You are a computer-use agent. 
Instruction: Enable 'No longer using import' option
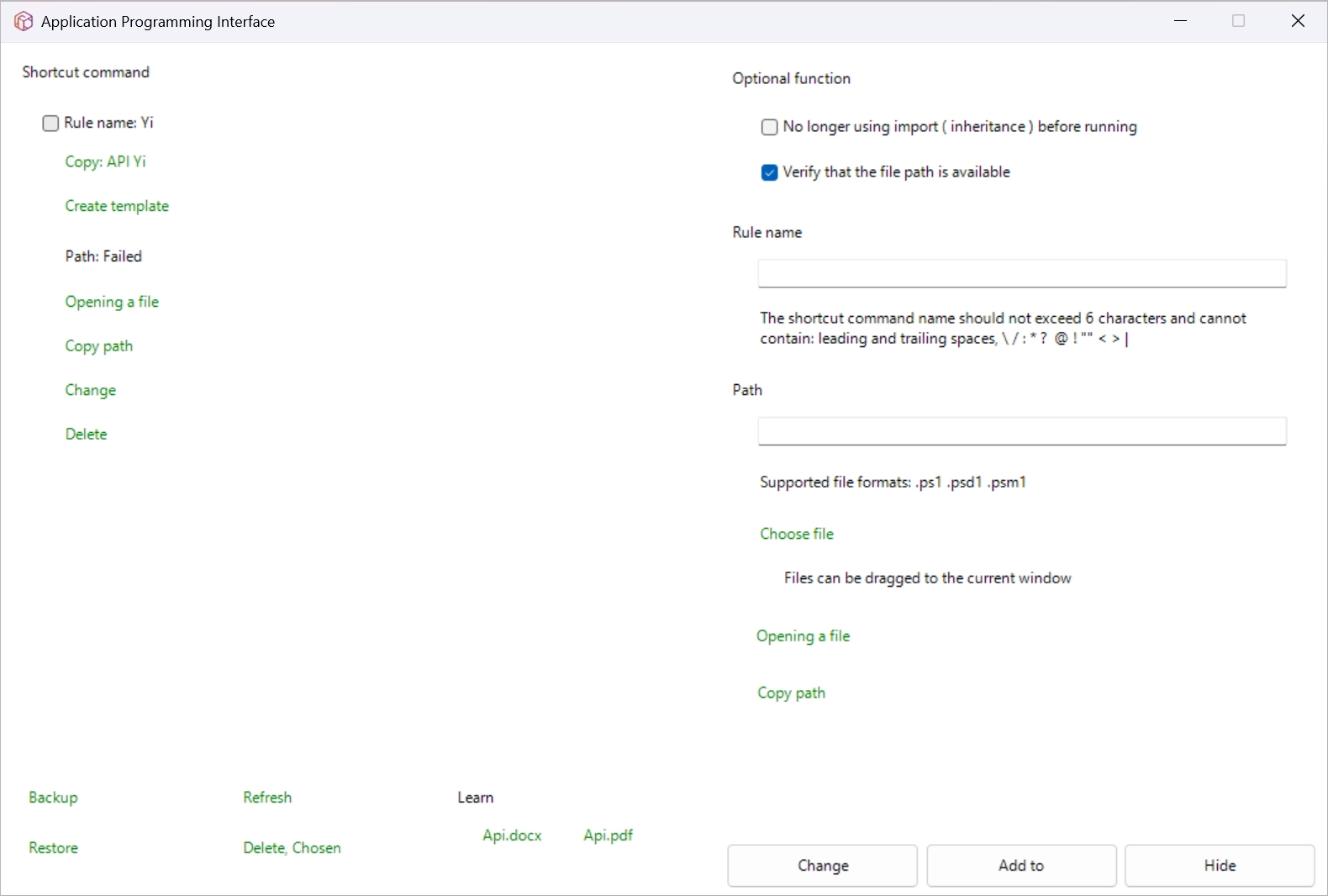(x=769, y=127)
